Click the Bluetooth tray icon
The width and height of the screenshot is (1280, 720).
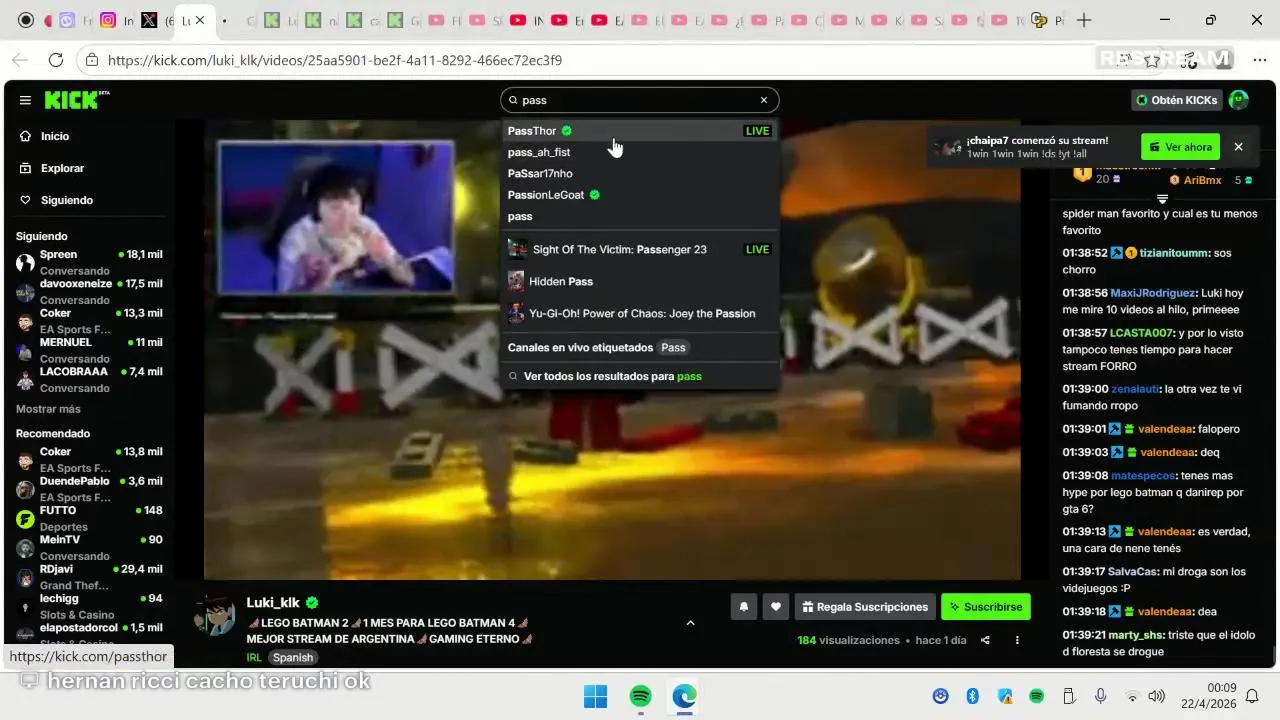pos(972,696)
